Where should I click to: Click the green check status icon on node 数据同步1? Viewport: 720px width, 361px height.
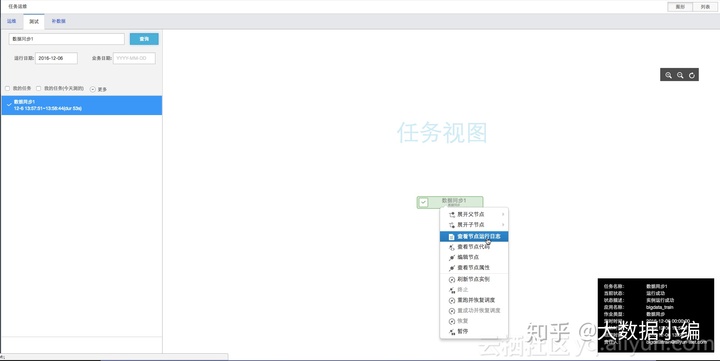pos(423,202)
